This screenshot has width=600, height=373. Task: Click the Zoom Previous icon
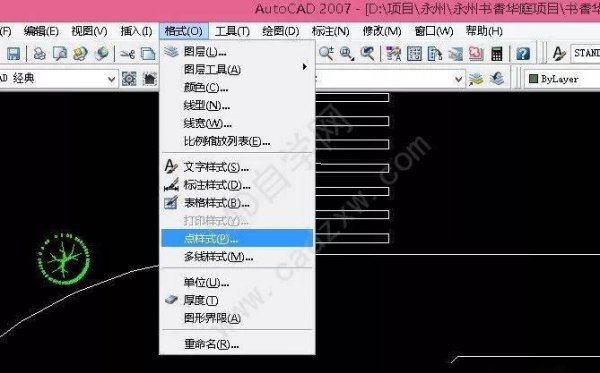click(367, 54)
